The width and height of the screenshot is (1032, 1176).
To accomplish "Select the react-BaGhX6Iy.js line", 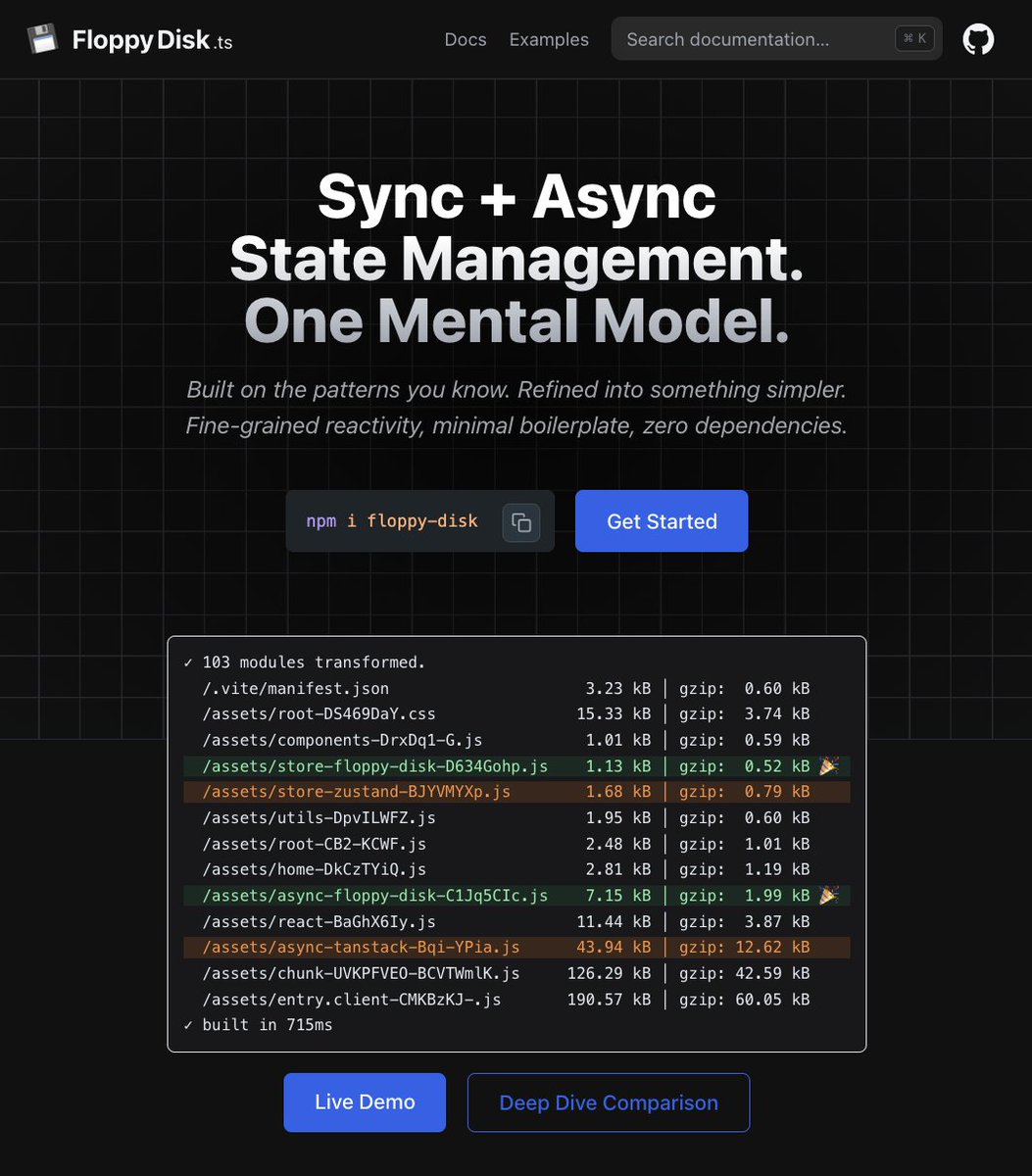I will pos(516,921).
